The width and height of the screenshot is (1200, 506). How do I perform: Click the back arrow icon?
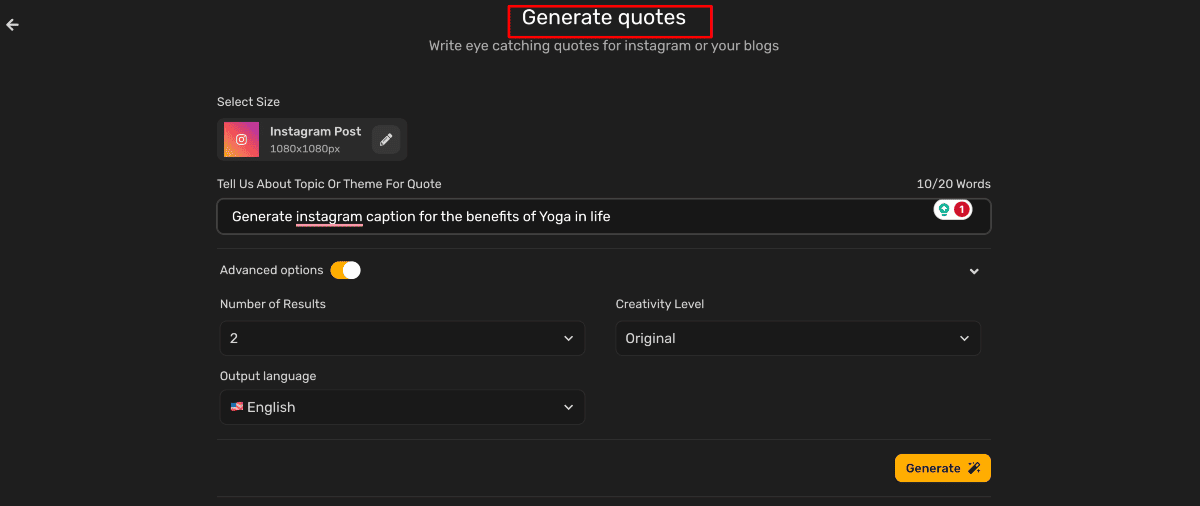pos(13,25)
